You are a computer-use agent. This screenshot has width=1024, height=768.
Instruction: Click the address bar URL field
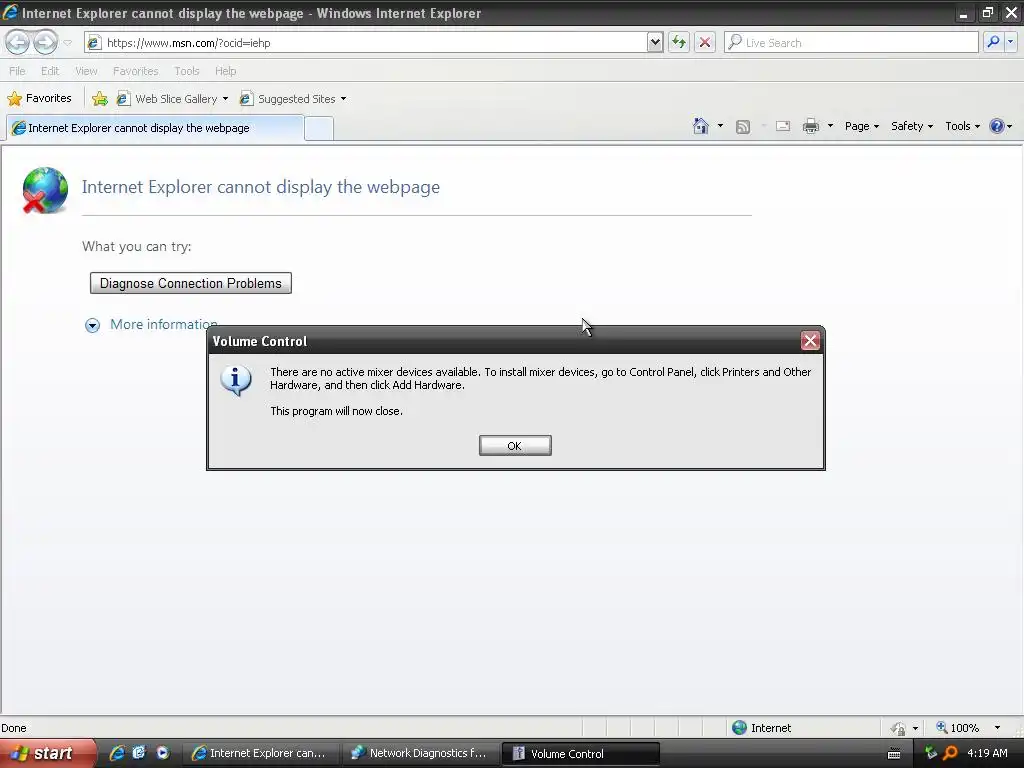point(366,42)
